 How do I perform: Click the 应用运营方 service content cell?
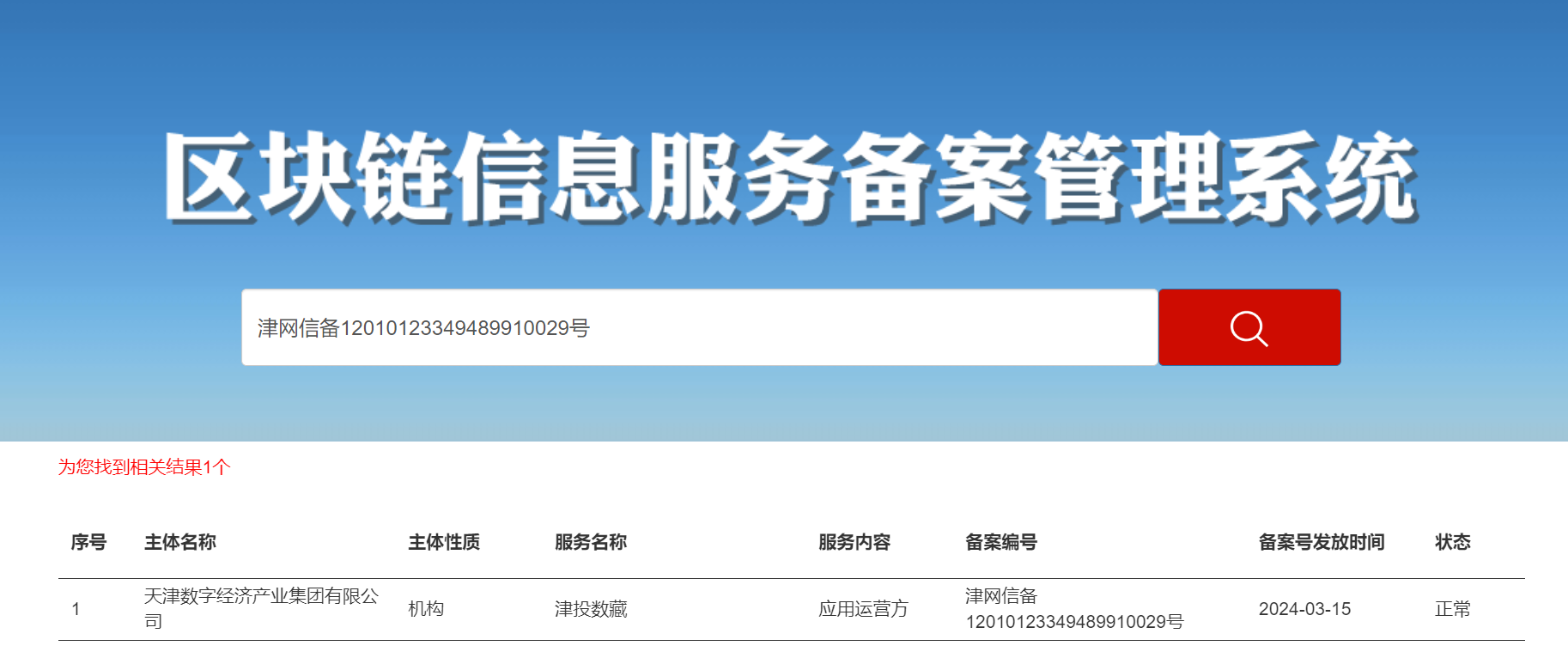[x=863, y=609]
